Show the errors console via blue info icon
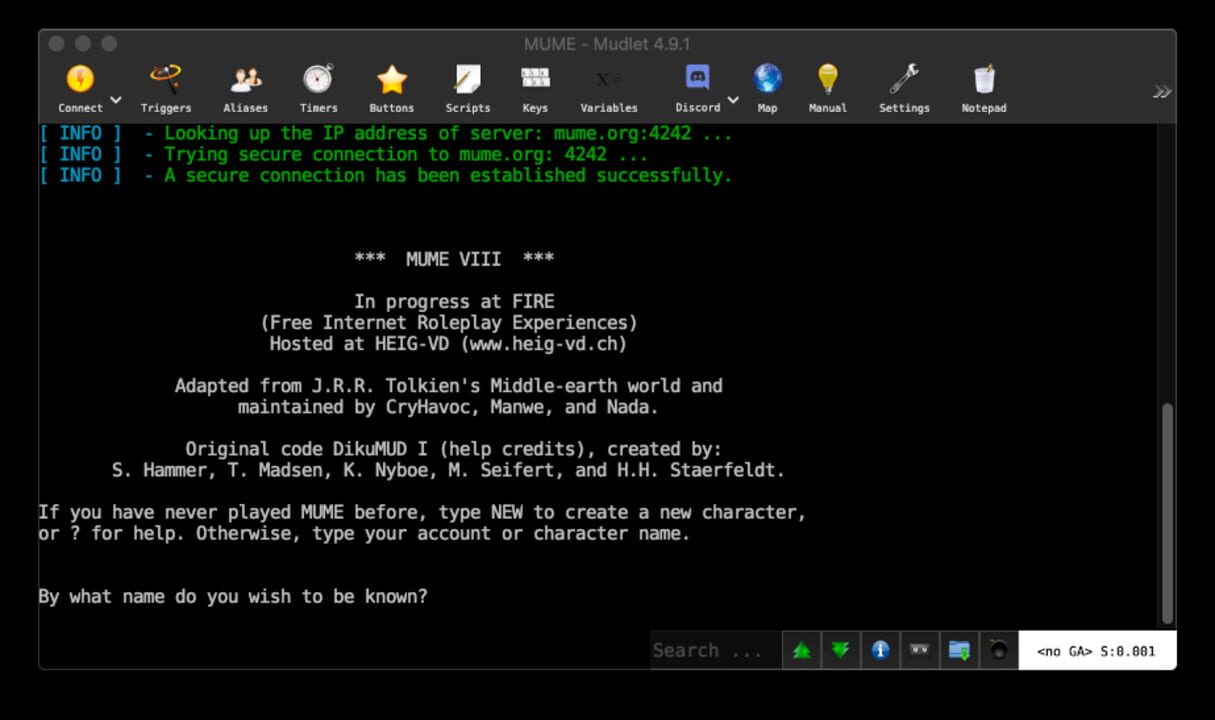The height and width of the screenshot is (720, 1215). (x=880, y=649)
